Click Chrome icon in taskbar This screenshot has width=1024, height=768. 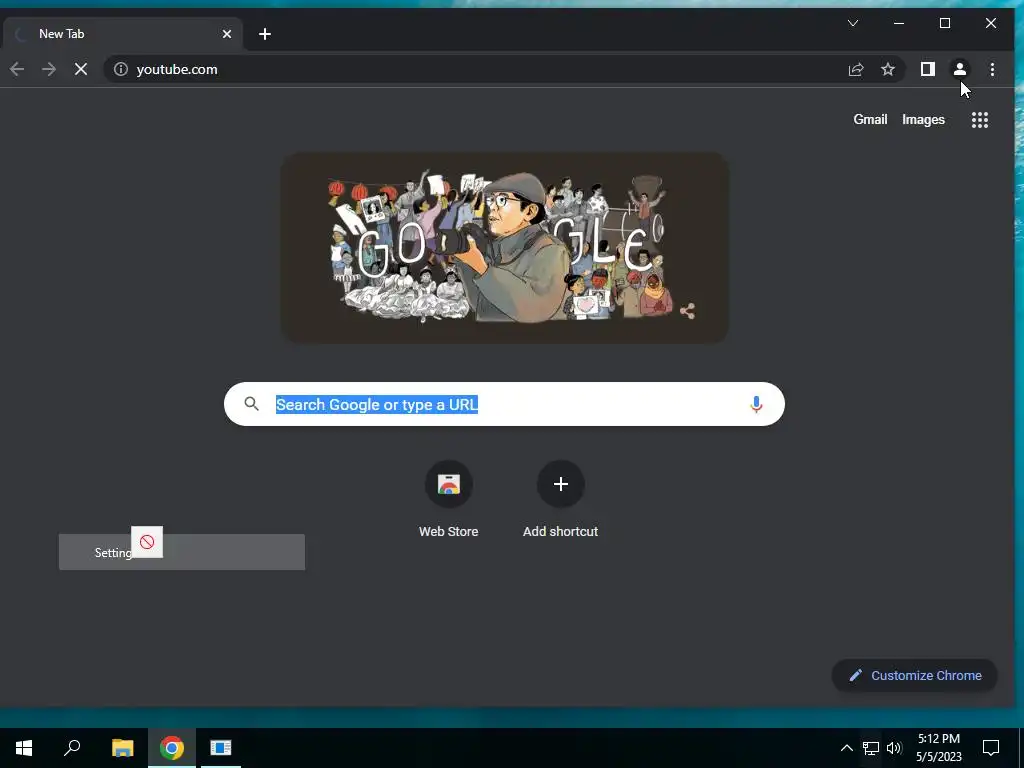(x=172, y=748)
